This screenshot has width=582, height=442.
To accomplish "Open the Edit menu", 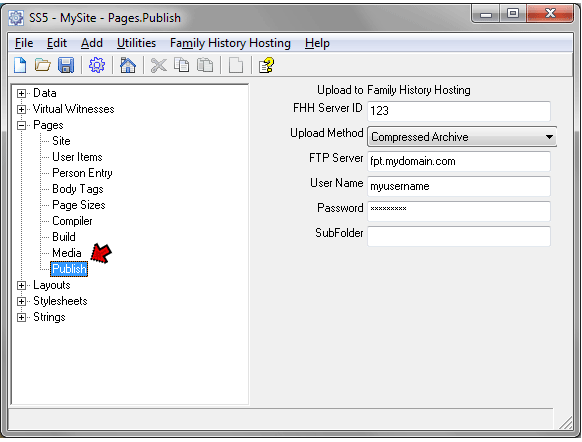I will click(x=57, y=43).
